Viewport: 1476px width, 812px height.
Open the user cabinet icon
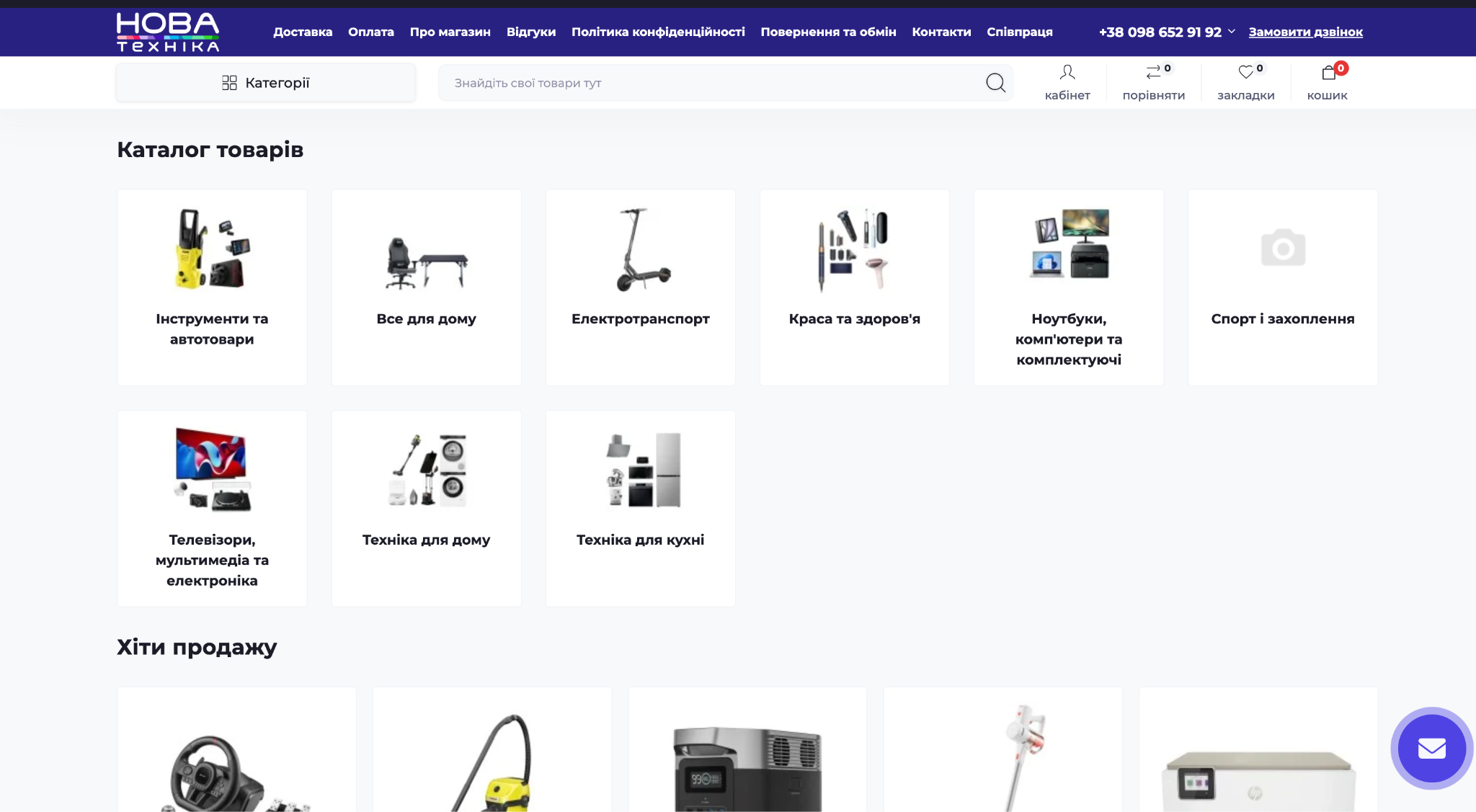point(1067,72)
